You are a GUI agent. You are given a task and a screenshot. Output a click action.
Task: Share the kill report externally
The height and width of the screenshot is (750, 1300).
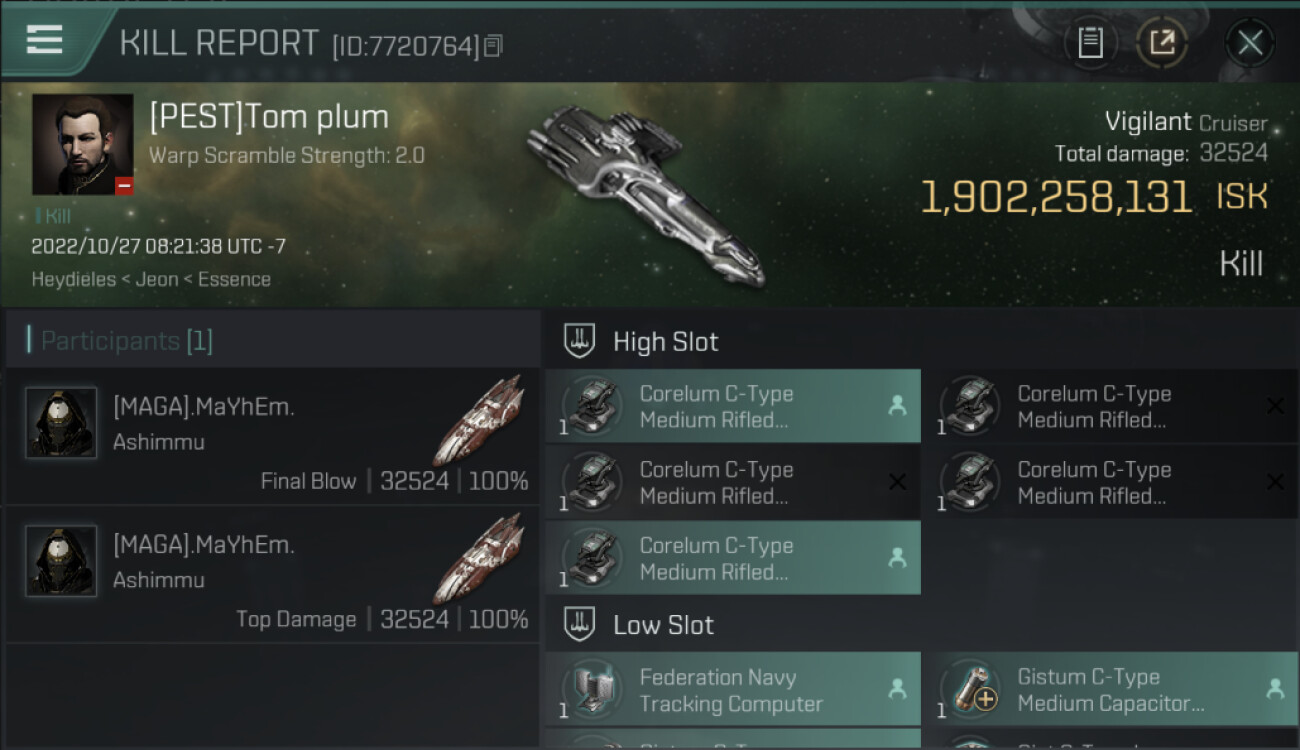[1161, 43]
